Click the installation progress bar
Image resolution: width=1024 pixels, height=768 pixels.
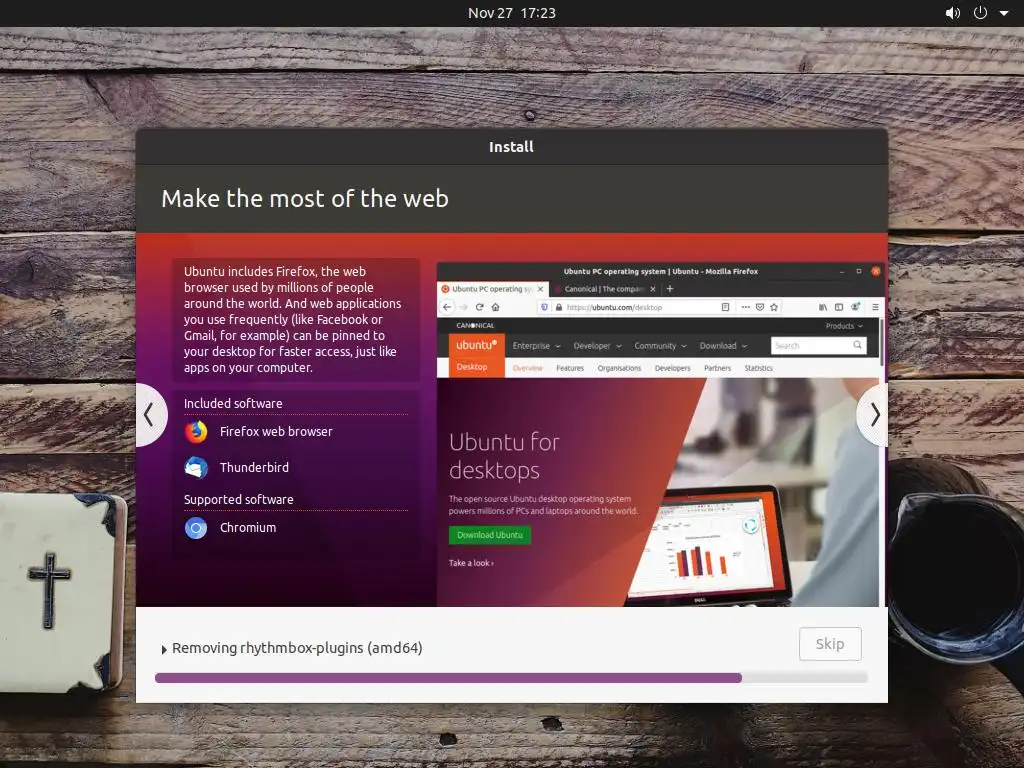click(511, 678)
